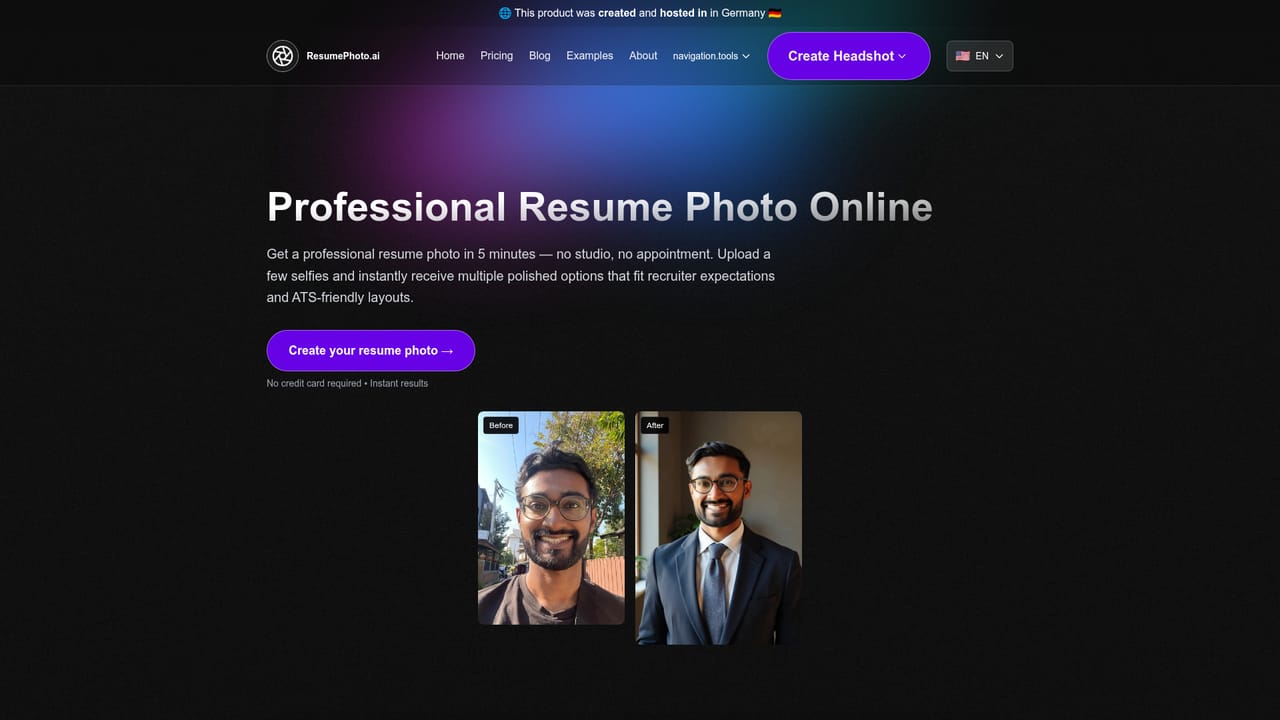Image resolution: width=1280 pixels, height=720 pixels.
Task: Click the Professional Resume Photo Online heading
Action: [x=600, y=207]
